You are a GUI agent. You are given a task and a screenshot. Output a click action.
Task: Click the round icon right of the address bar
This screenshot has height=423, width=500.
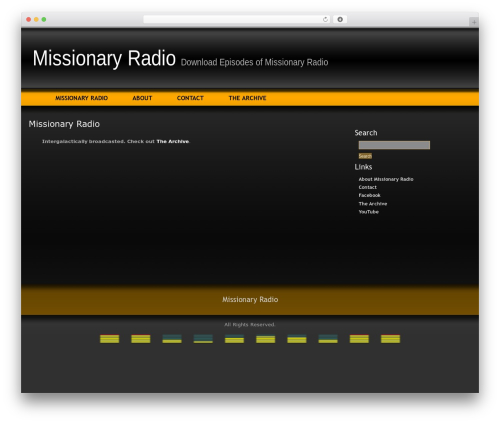point(340,19)
